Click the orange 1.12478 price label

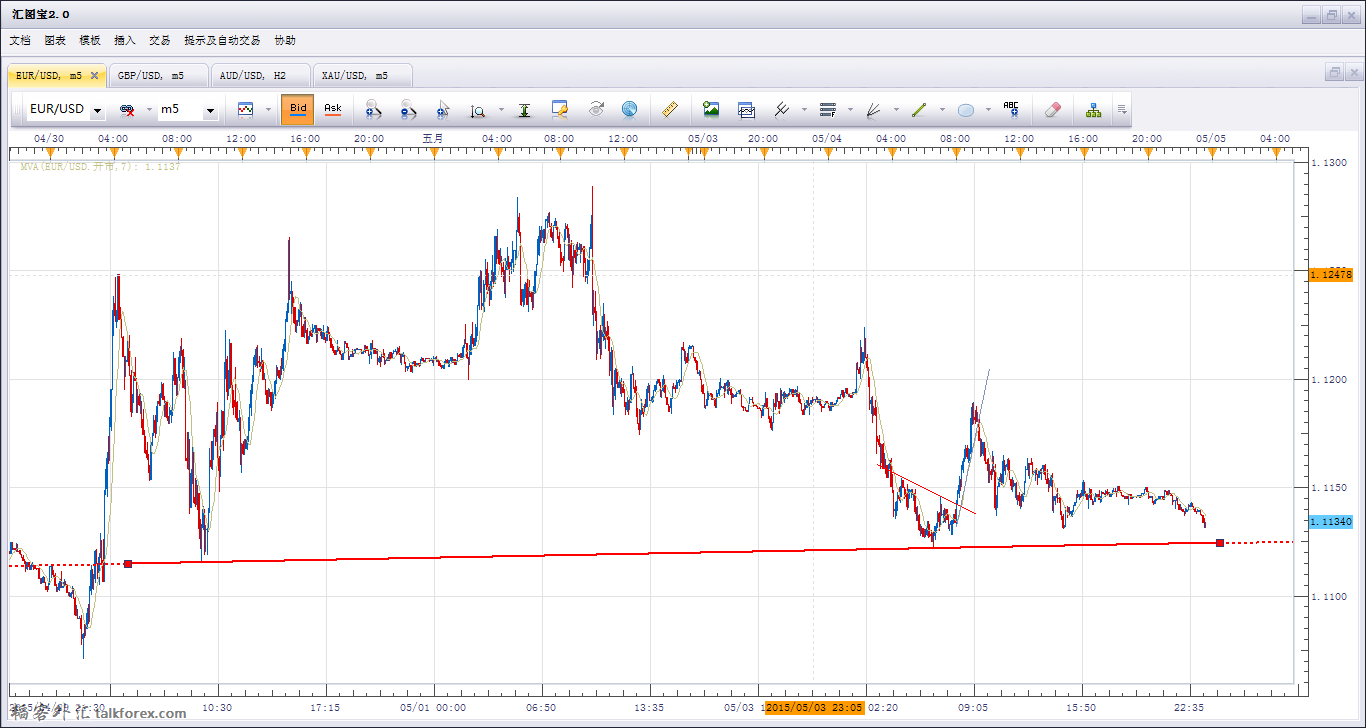[x=1330, y=274]
